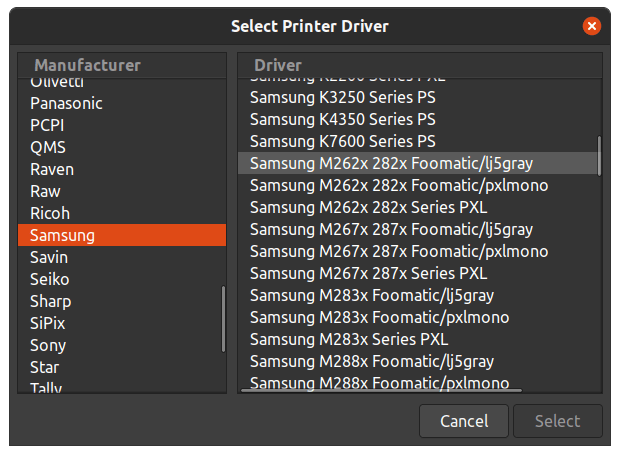Pick Samsung M267x 287x Foomatic/lj5gray driver
The image size is (620, 455).
(x=420, y=229)
